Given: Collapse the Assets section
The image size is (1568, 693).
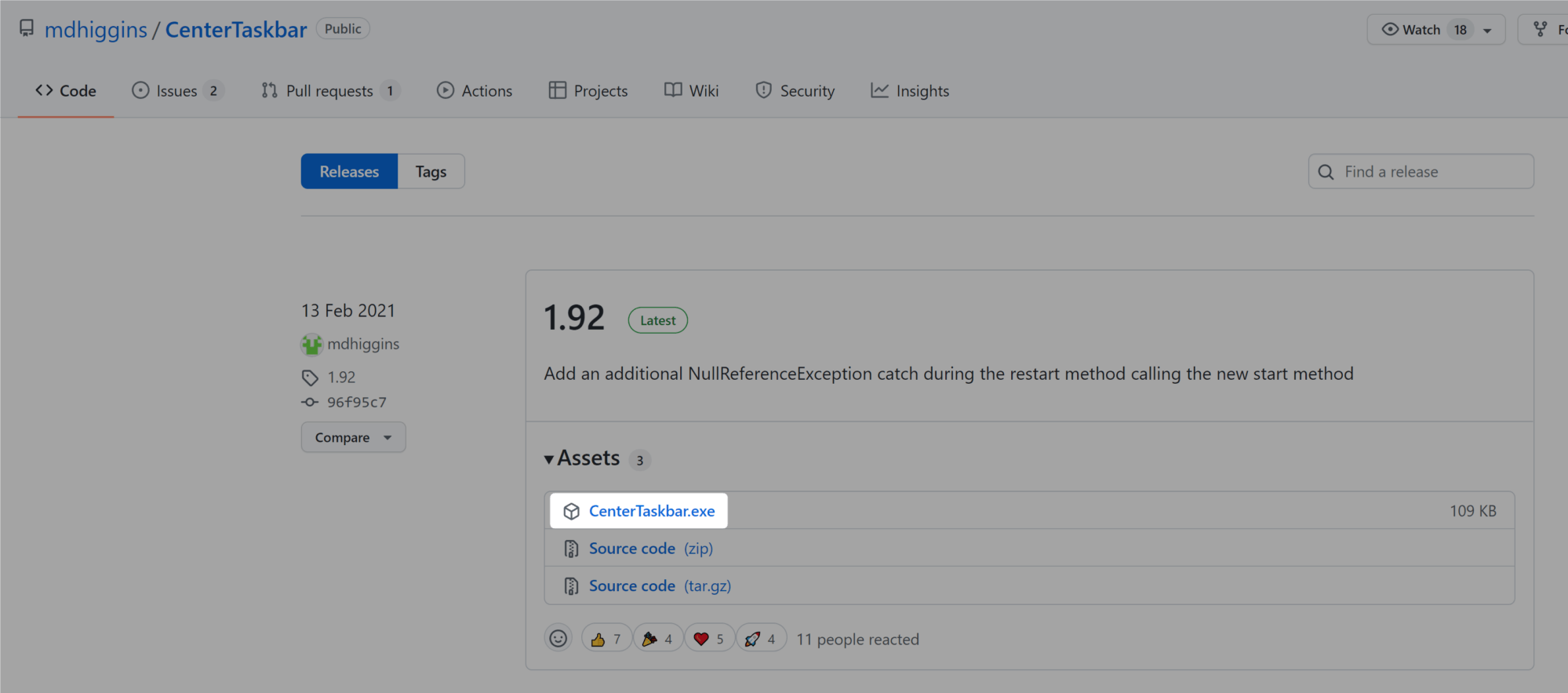Looking at the screenshot, I should click(x=582, y=458).
